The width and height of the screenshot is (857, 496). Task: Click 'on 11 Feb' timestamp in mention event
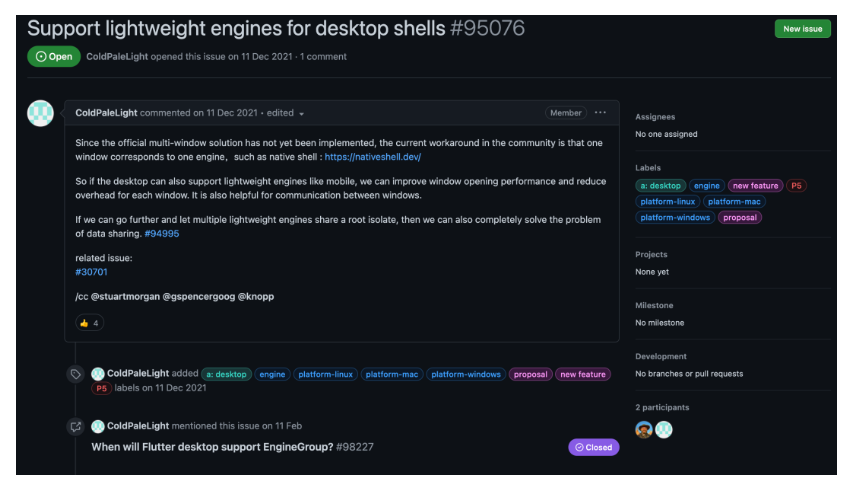[281, 426]
